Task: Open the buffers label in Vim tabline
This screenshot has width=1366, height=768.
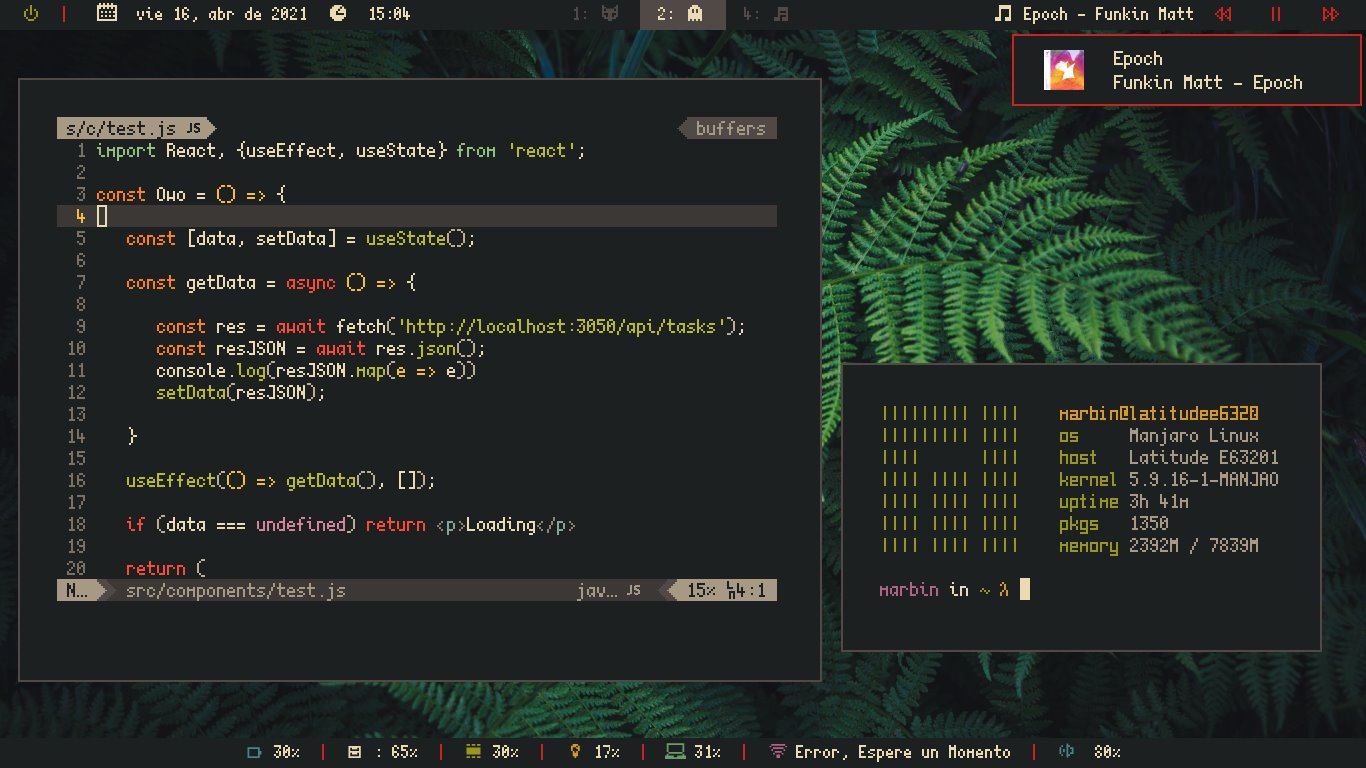Action: pos(730,129)
